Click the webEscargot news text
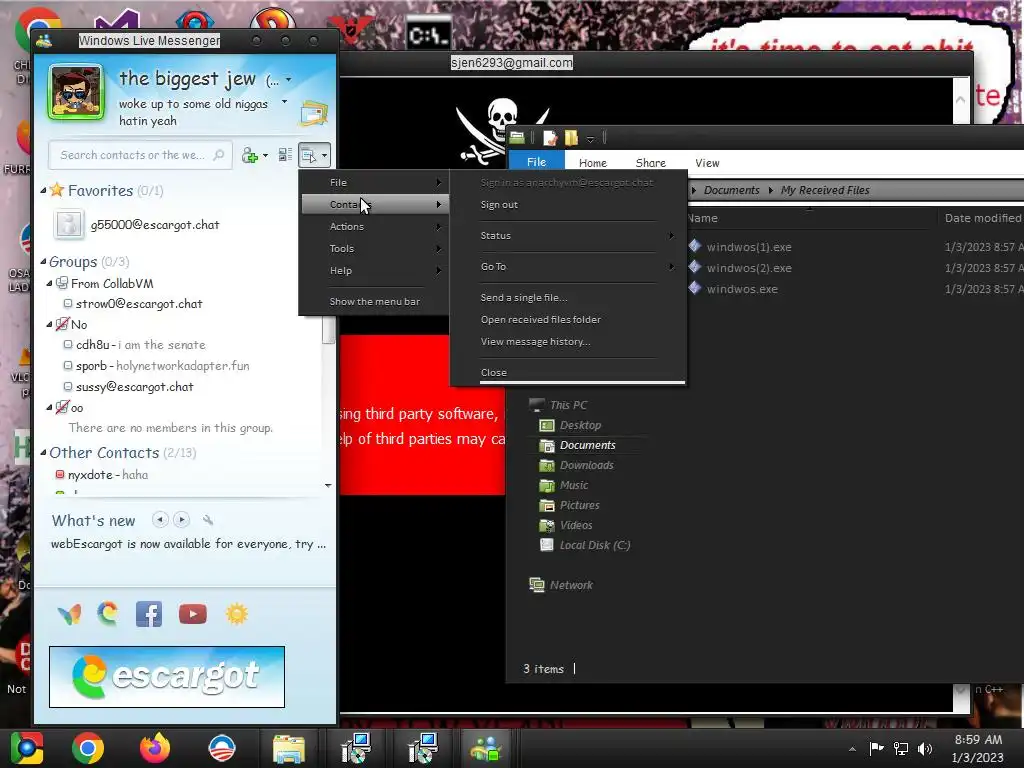This screenshot has height=768, width=1024. (x=188, y=544)
